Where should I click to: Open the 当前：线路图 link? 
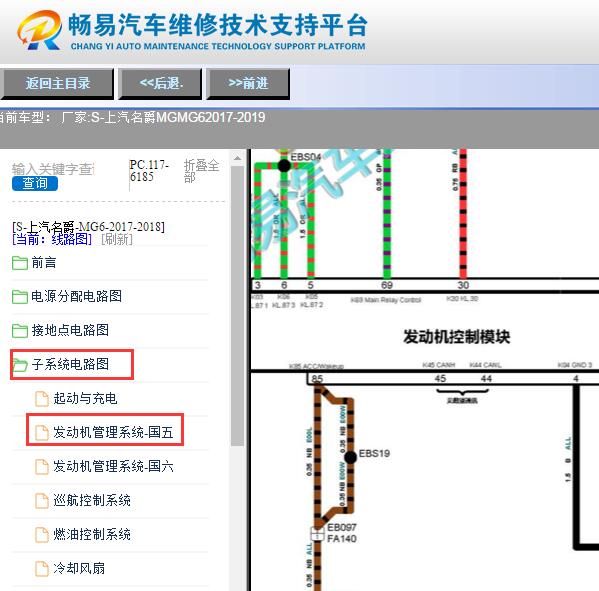coord(52,240)
